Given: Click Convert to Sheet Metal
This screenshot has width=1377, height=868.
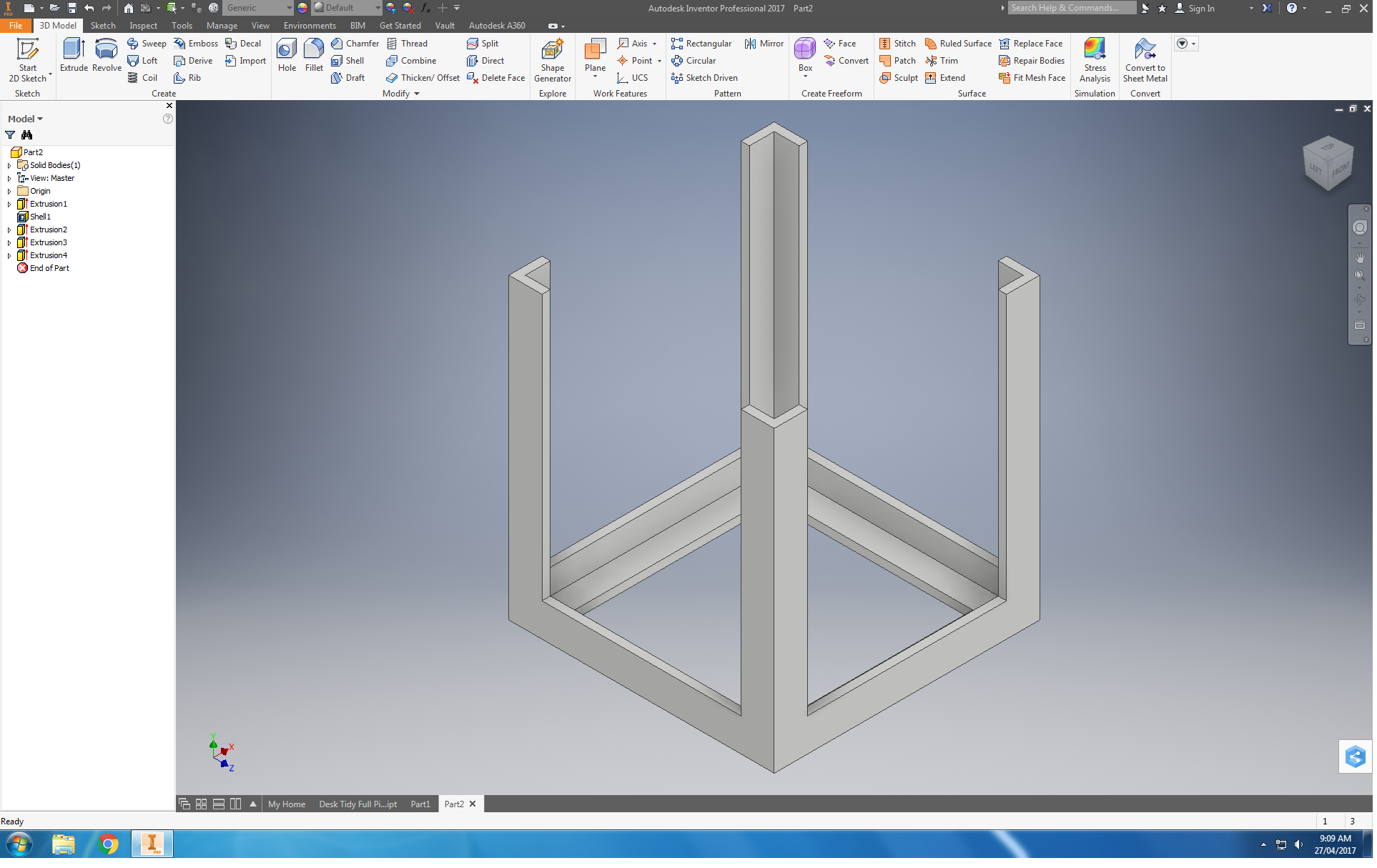Looking at the screenshot, I should [1145, 61].
